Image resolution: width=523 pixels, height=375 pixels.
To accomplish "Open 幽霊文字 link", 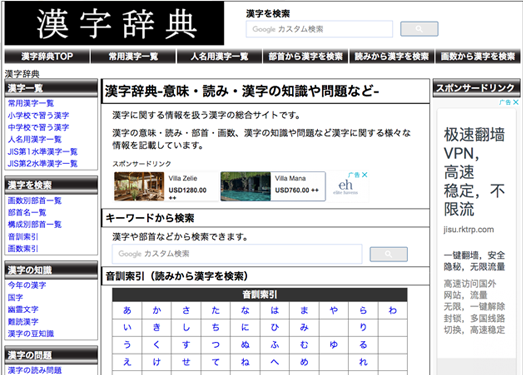I will pyautogui.click(x=23, y=309).
